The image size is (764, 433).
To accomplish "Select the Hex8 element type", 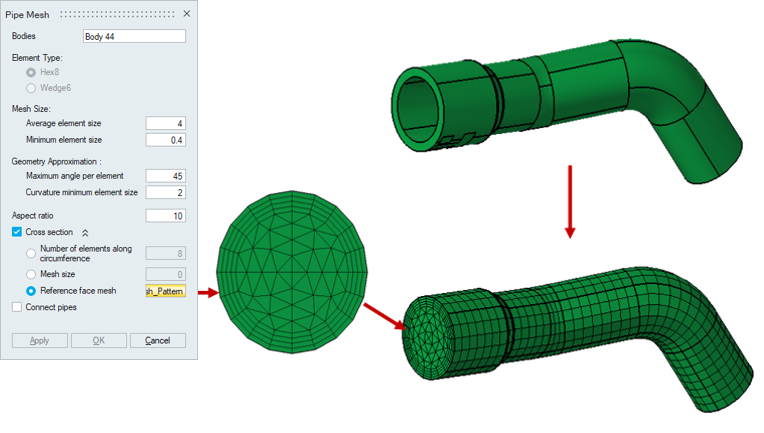I will (x=31, y=72).
